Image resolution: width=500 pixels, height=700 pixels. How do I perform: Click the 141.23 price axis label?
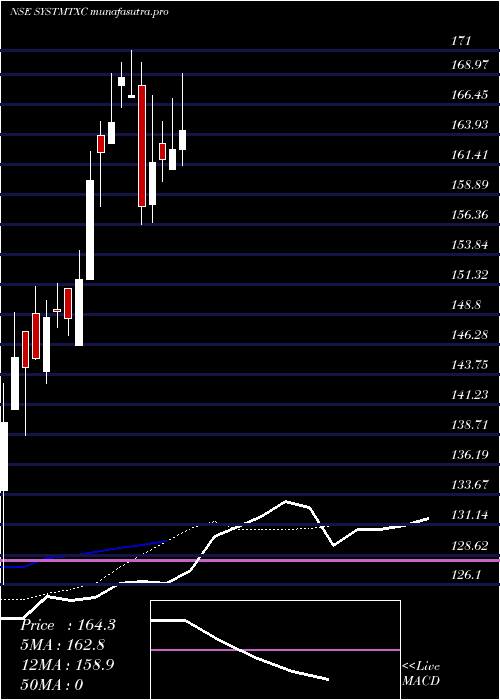(x=470, y=395)
